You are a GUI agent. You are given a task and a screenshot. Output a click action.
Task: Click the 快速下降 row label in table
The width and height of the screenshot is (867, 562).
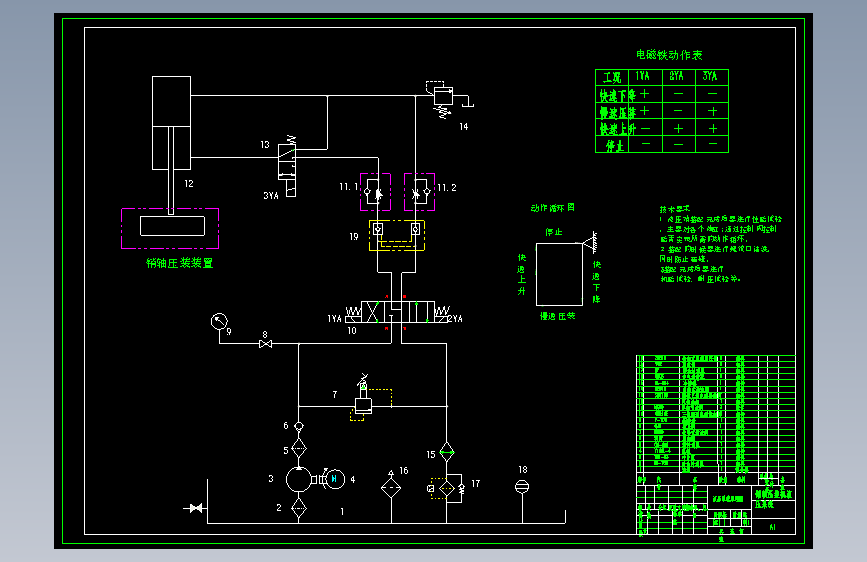[618, 95]
